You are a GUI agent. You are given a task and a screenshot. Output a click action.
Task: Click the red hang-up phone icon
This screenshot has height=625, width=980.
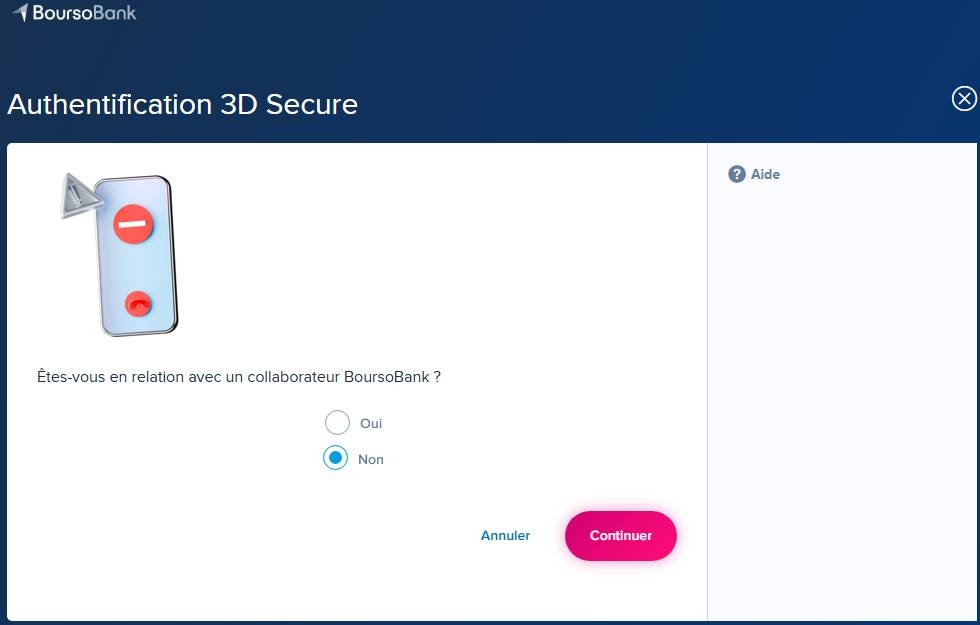[137, 301]
